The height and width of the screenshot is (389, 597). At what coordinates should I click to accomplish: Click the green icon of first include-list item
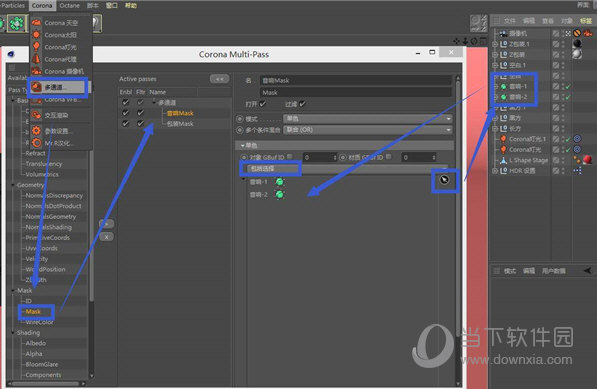[279, 182]
